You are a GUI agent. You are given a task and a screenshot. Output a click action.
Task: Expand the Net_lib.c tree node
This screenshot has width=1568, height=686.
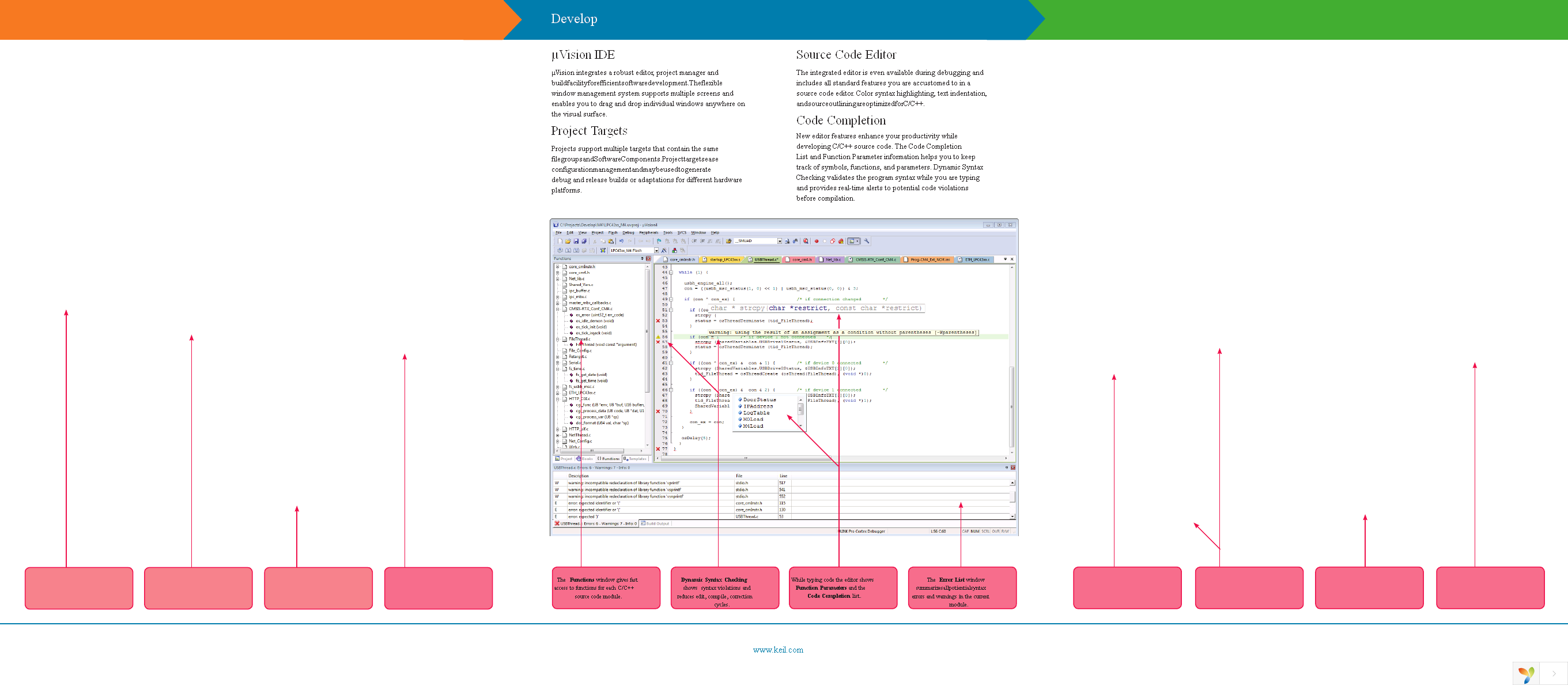558,279
